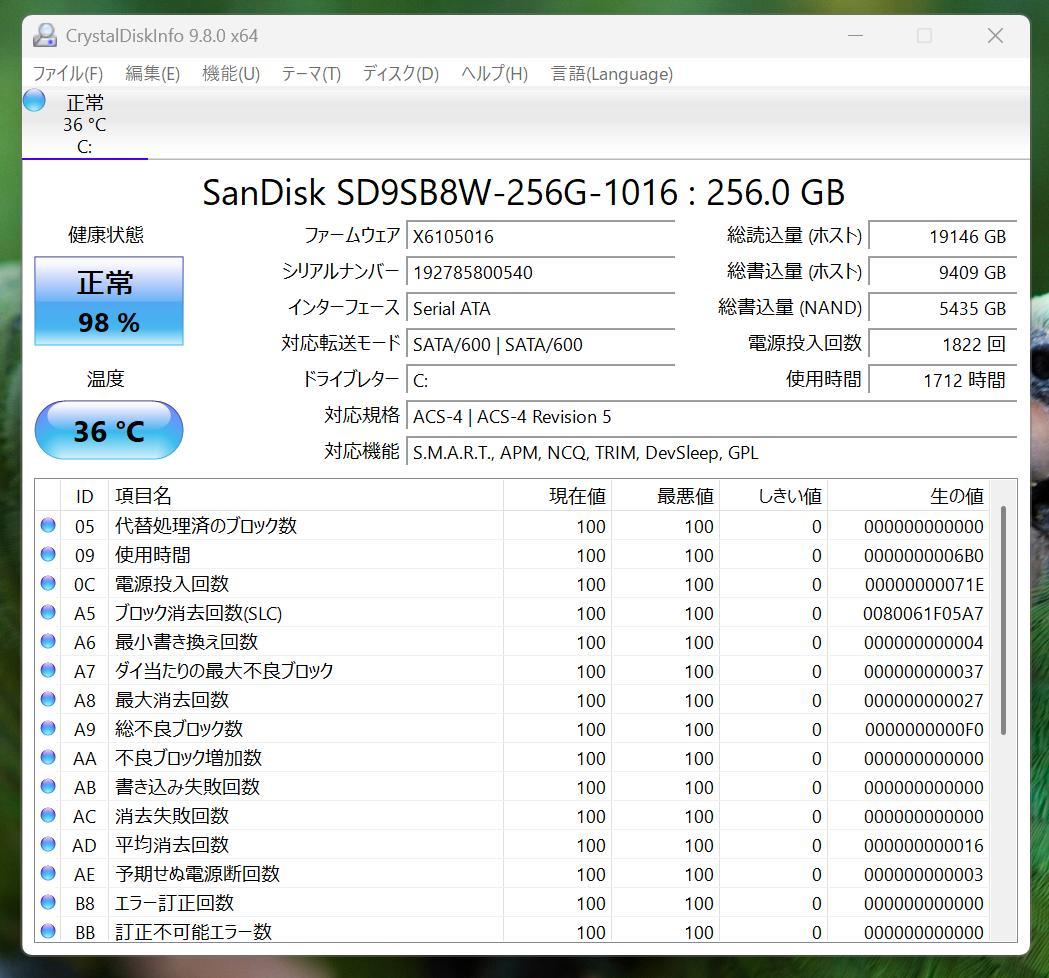Select the row 予期せぬ電源断回数
1049x978 pixels.
512,874
